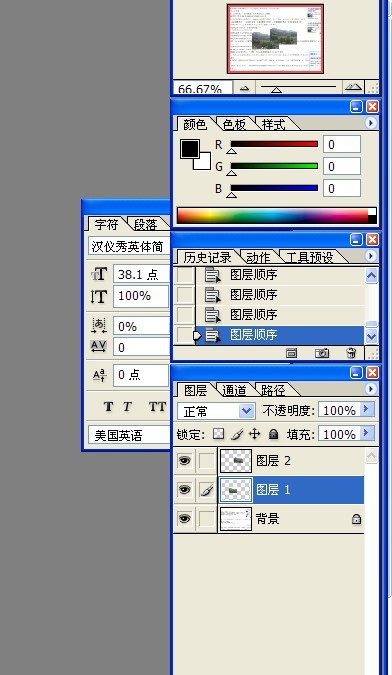Toggle link box next to 图层 2
Viewport: 392px width, 675px height.
click(x=207, y=461)
